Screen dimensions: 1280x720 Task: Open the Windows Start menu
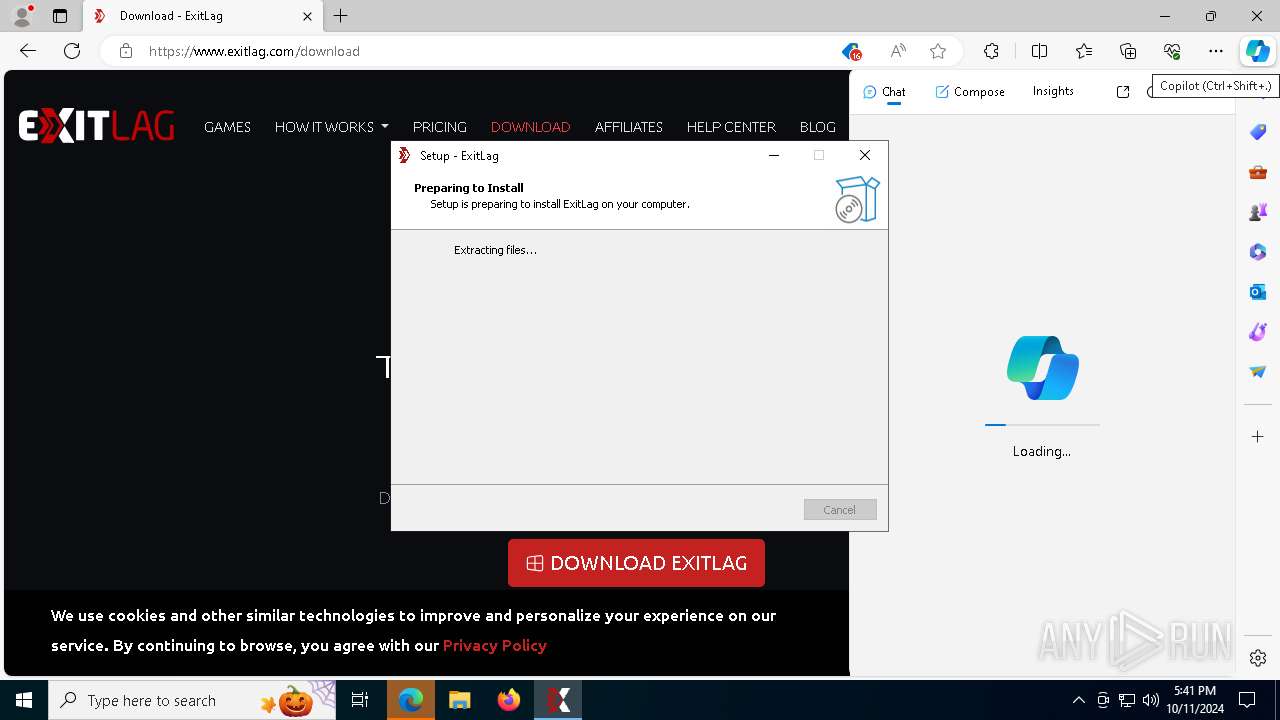(x=24, y=700)
